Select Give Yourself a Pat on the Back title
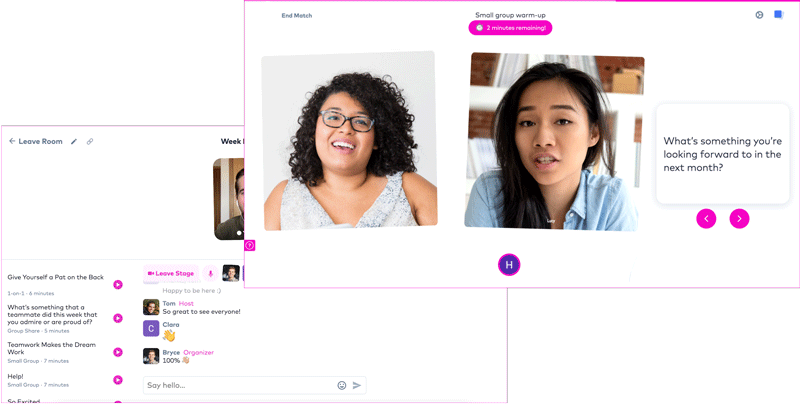 coord(56,277)
